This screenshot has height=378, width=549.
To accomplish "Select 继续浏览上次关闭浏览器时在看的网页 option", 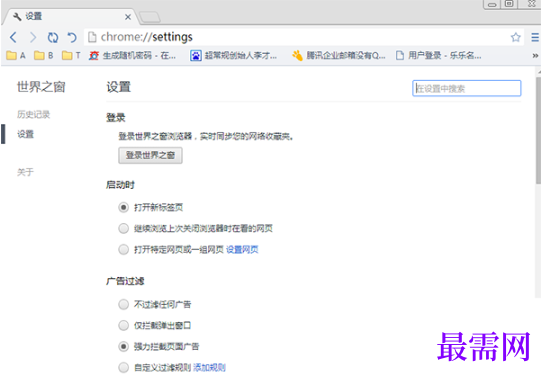I will [123, 229].
